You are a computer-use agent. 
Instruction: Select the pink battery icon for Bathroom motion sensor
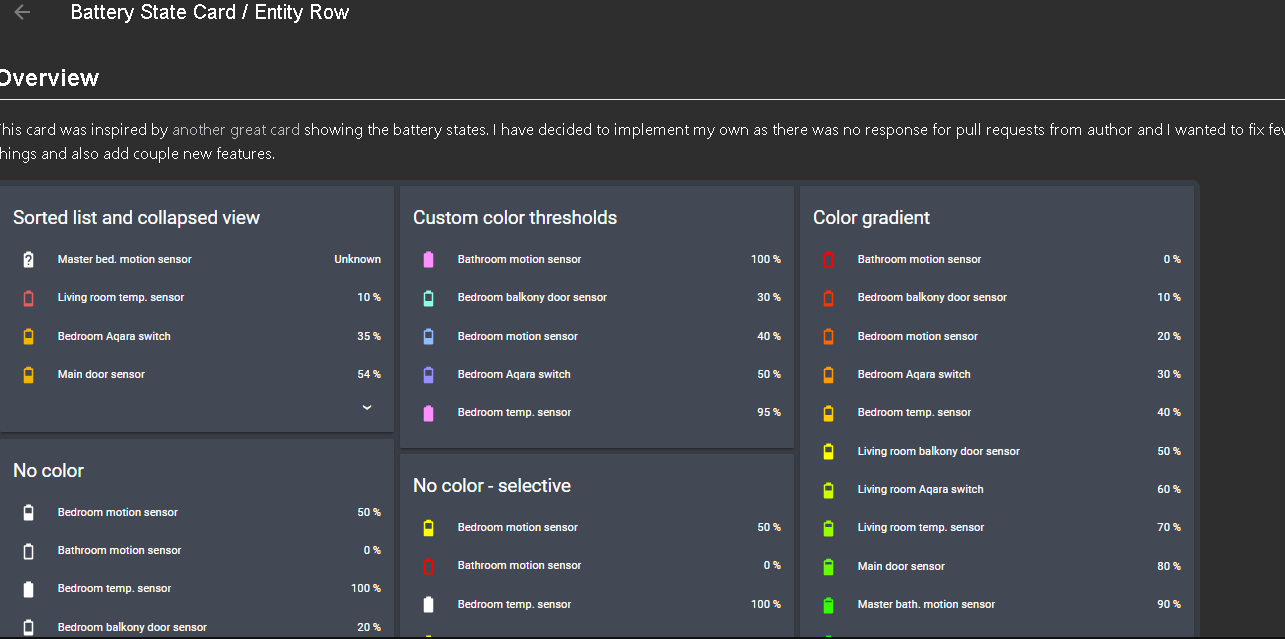pos(428,258)
